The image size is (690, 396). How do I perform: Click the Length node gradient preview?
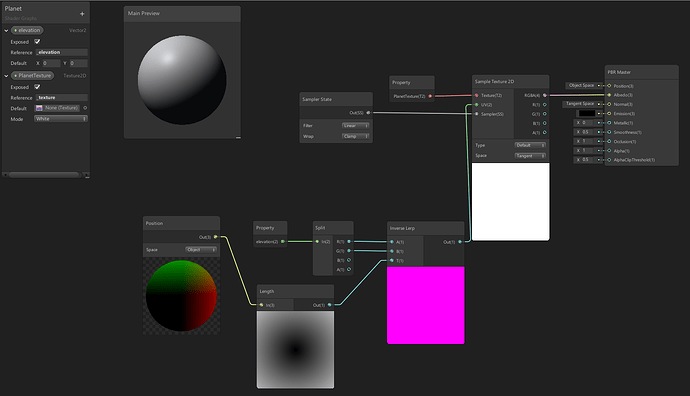(295, 349)
